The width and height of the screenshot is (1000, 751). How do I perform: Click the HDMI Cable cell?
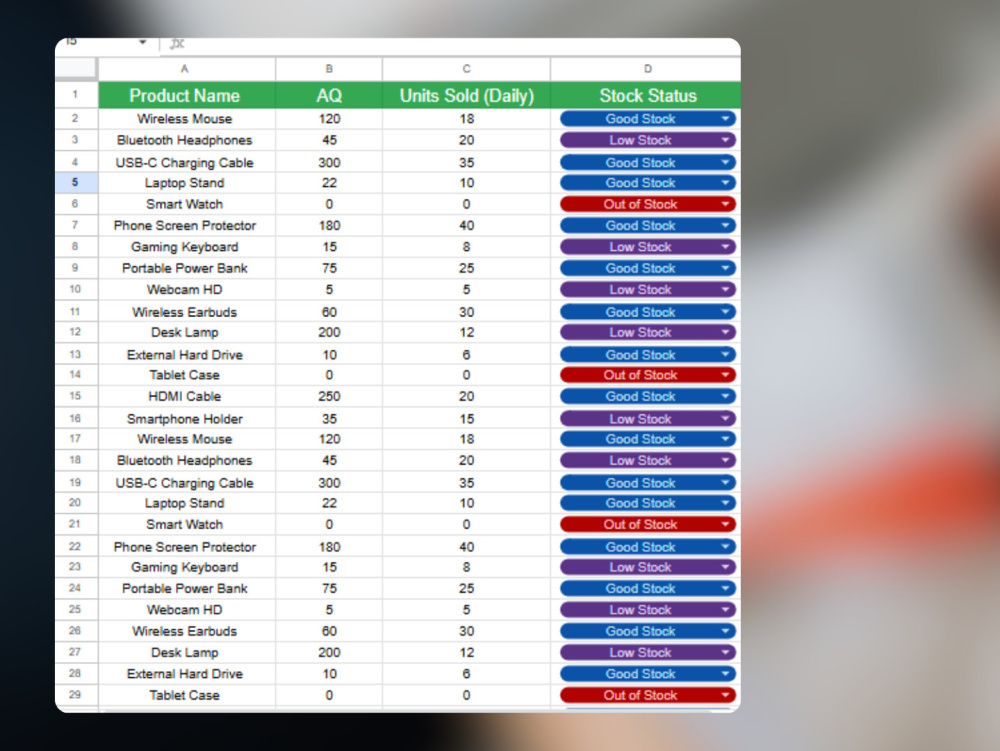point(186,397)
